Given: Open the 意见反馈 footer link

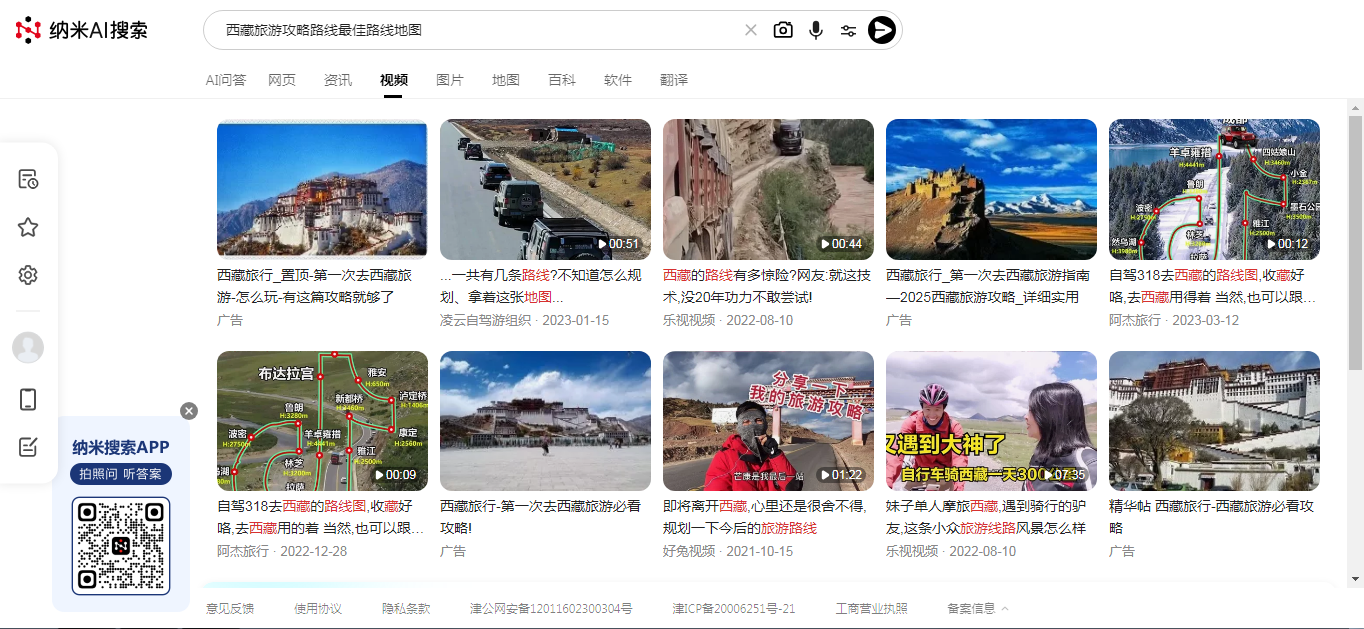Looking at the screenshot, I should 231,607.
